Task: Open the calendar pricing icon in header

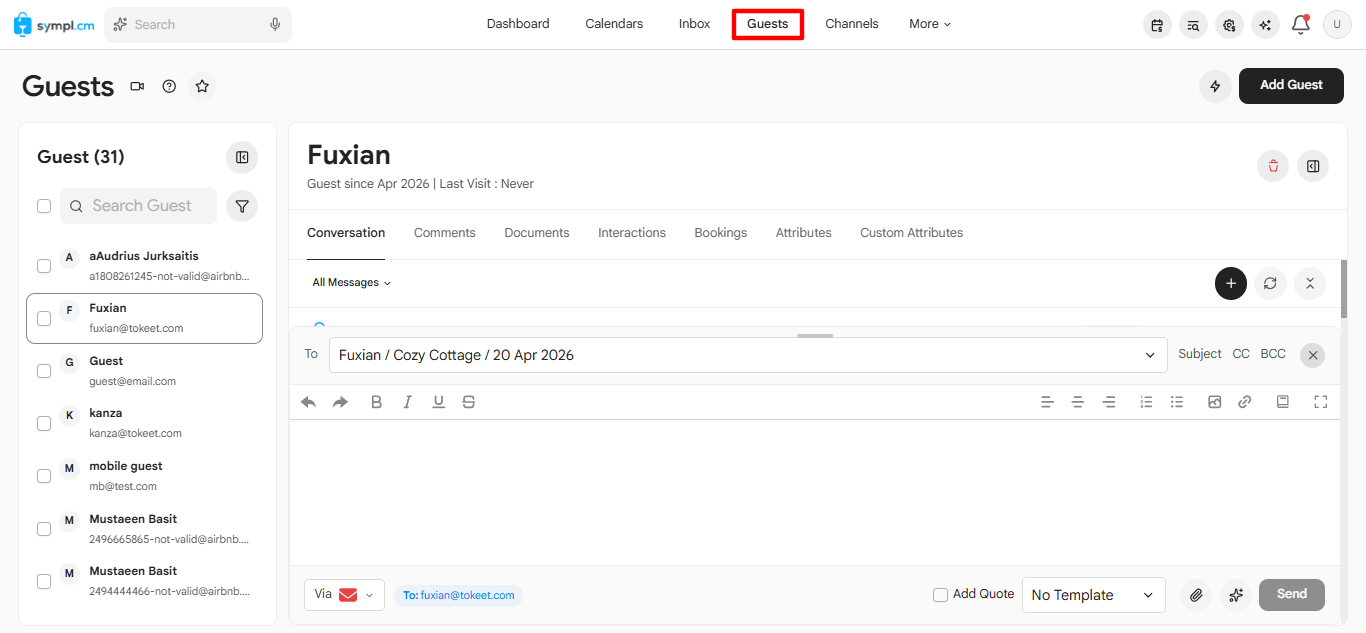Action: tap(1157, 25)
